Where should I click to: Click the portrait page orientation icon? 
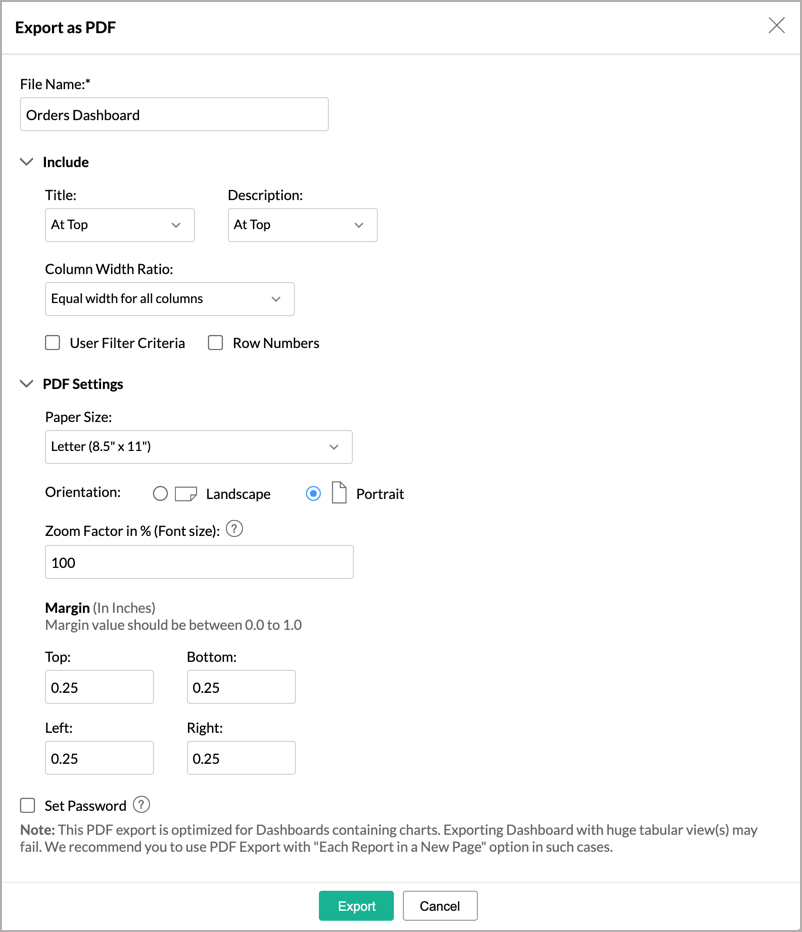click(x=341, y=492)
